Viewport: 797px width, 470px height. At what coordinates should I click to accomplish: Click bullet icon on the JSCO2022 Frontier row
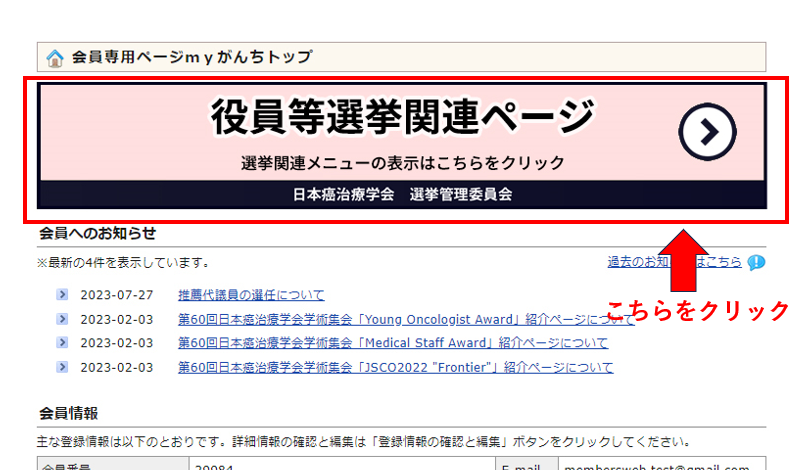(63, 367)
